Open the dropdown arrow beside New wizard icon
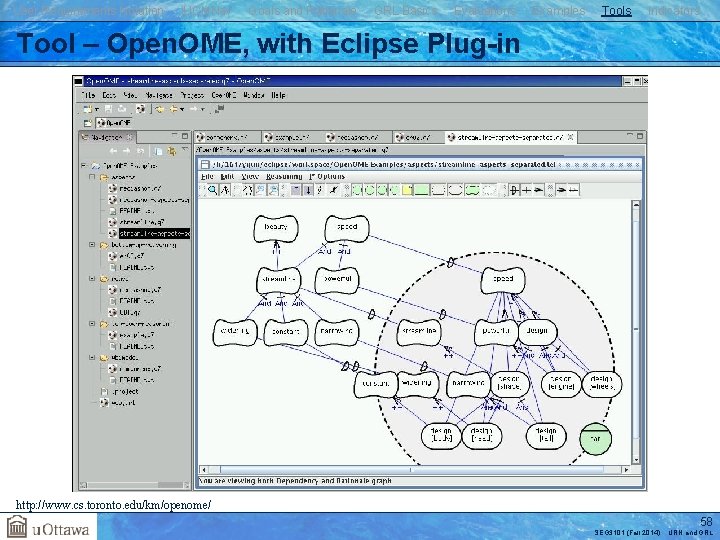The height and width of the screenshot is (540, 720). [x=97, y=110]
